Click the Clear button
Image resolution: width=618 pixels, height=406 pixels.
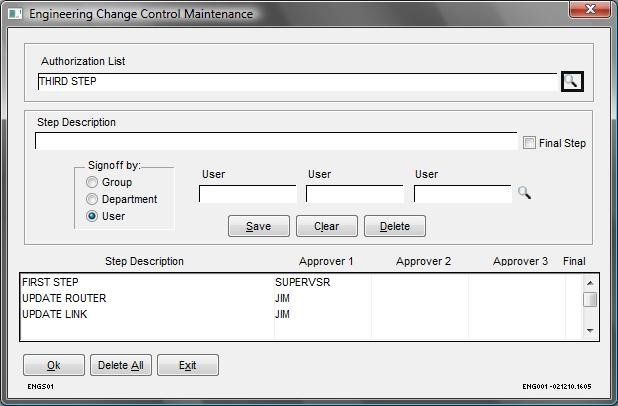[327, 226]
